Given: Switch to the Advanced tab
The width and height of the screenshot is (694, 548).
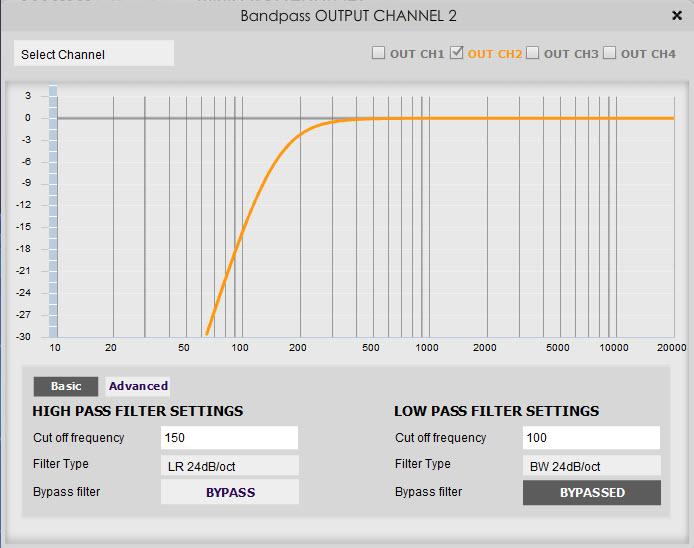Looking at the screenshot, I should coord(138,386).
